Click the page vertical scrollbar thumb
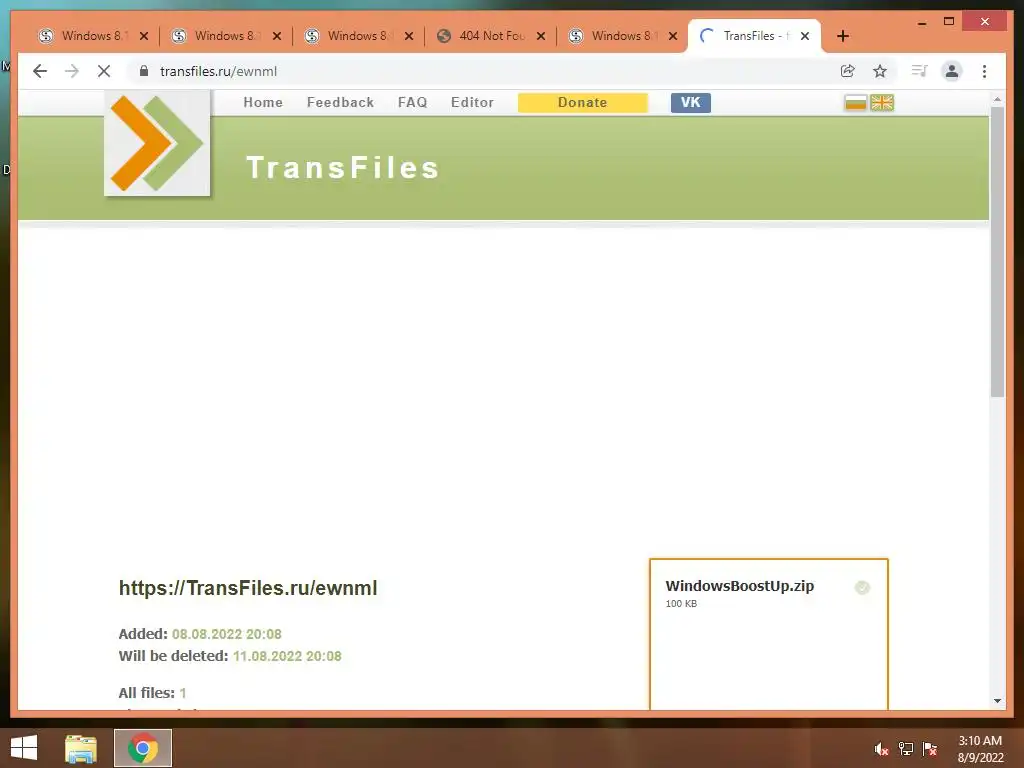The width and height of the screenshot is (1024, 768). pos(997,251)
